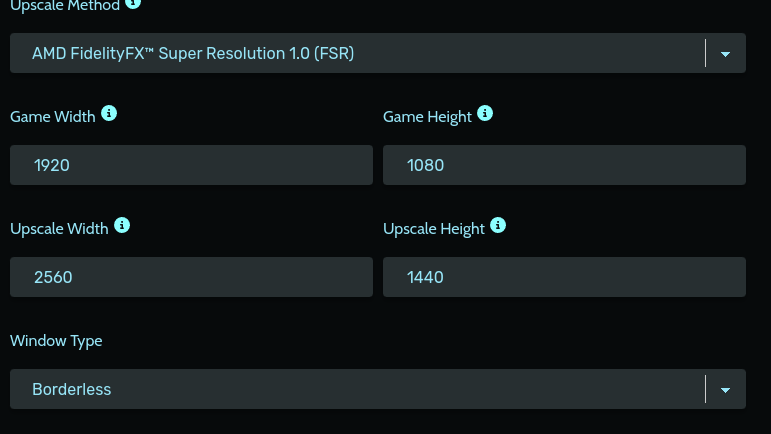Click the Upscale Height info icon

pyautogui.click(x=498, y=226)
